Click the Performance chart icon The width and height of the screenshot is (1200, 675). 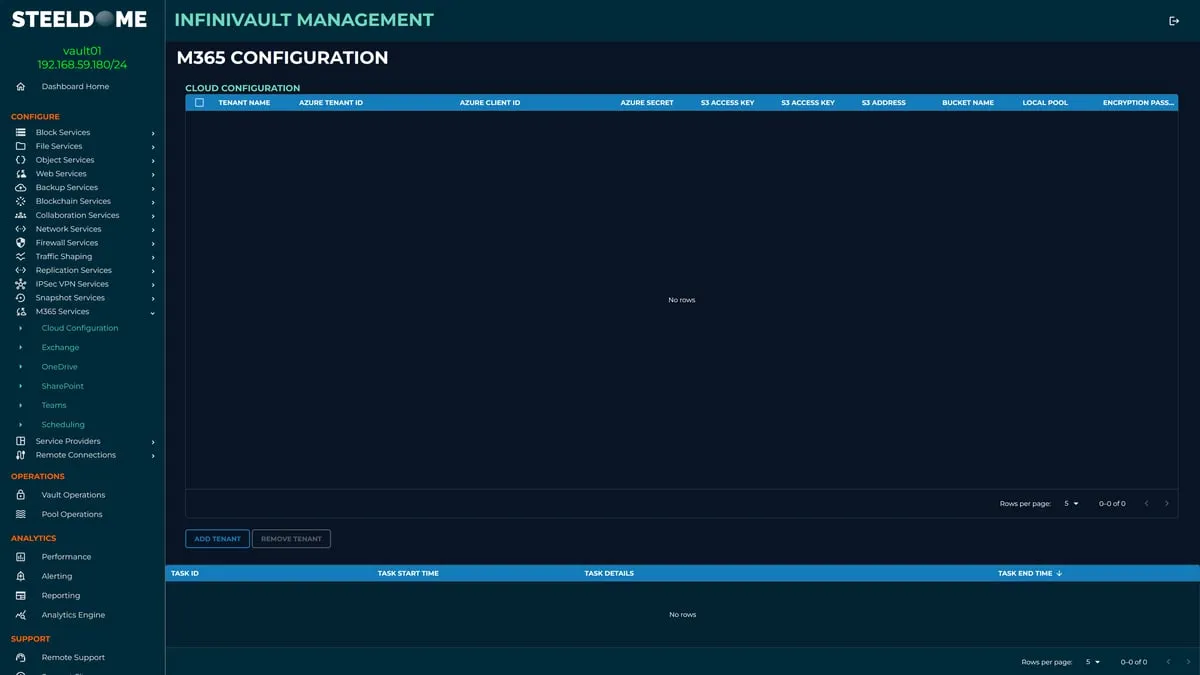(22, 556)
